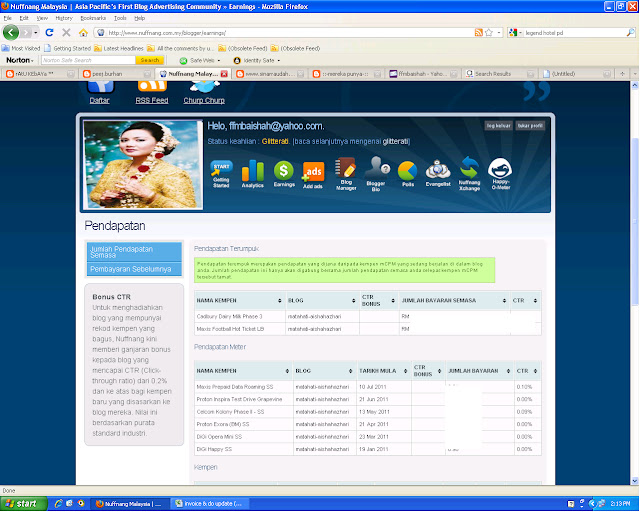The width and height of the screenshot is (640, 512).
Task: Open the Evangelist icon
Action: coord(438,173)
